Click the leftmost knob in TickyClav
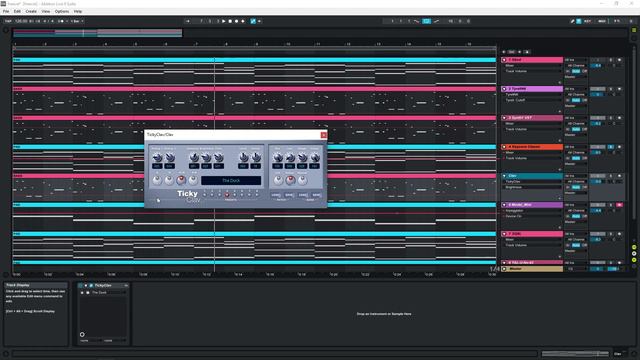The height and width of the screenshot is (360, 640). point(157,157)
